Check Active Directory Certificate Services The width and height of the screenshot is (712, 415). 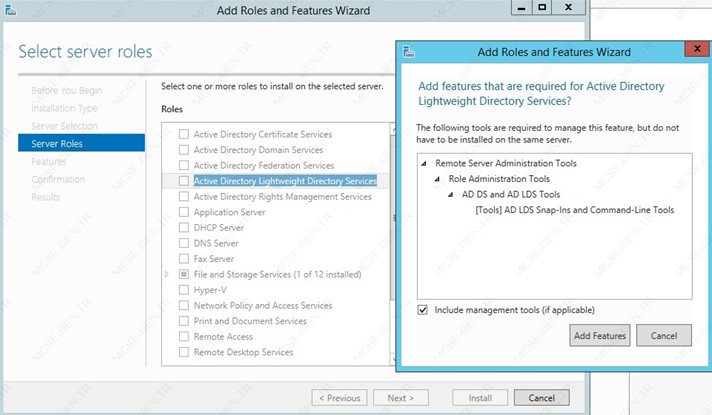tap(183, 134)
